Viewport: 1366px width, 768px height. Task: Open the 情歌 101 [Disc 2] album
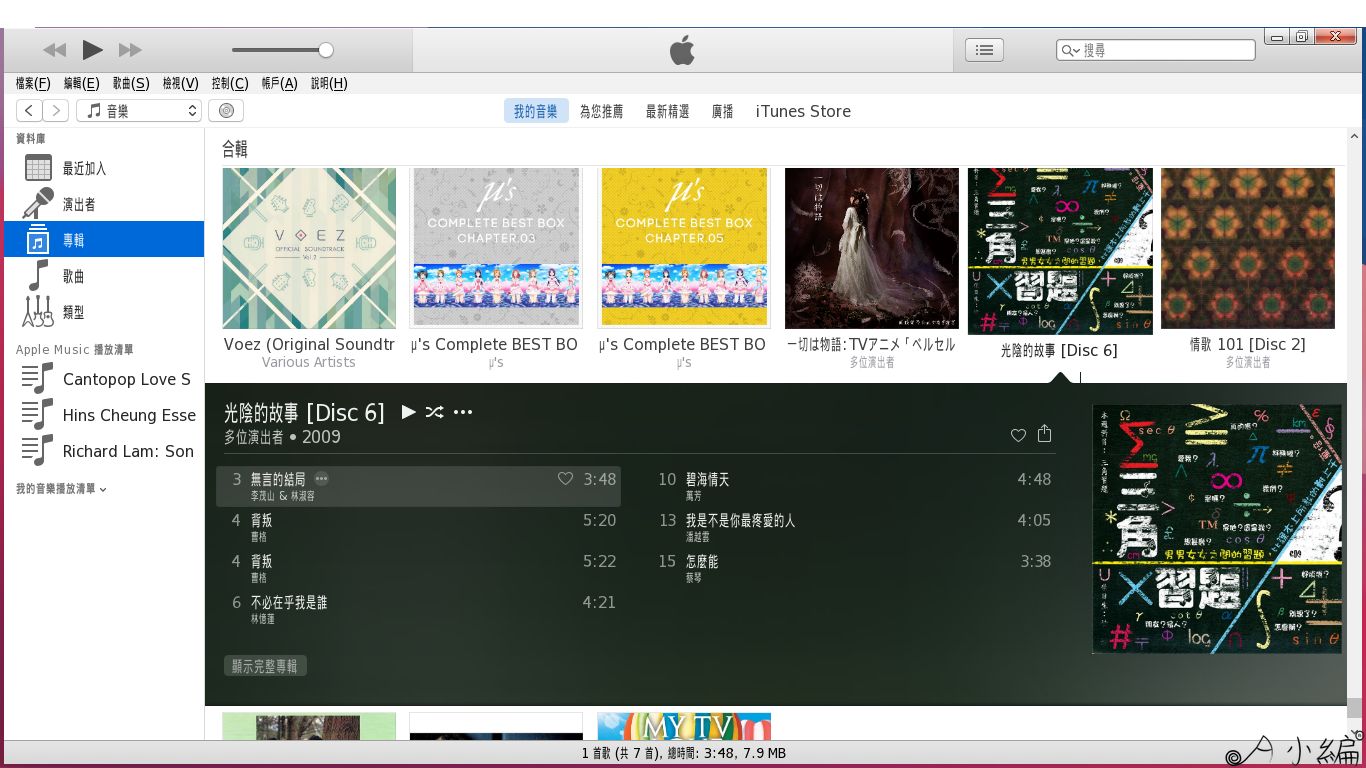[1248, 248]
